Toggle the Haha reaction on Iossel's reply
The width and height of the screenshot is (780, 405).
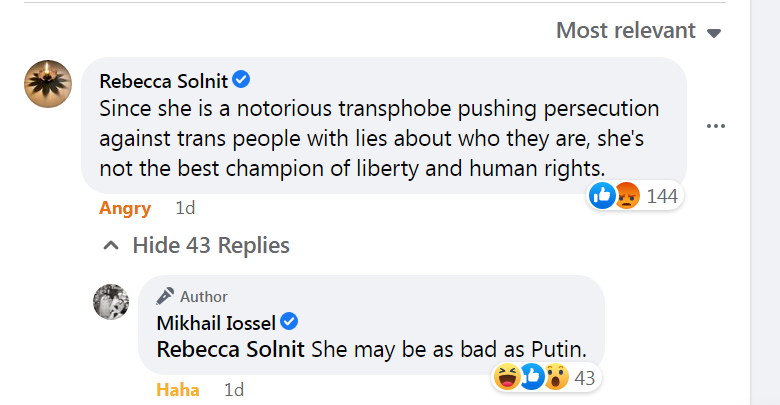tap(177, 389)
